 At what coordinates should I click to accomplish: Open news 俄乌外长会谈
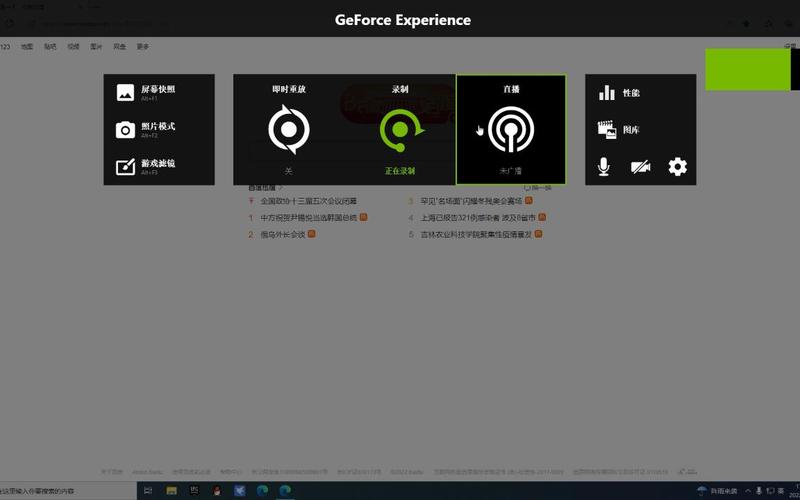283,234
